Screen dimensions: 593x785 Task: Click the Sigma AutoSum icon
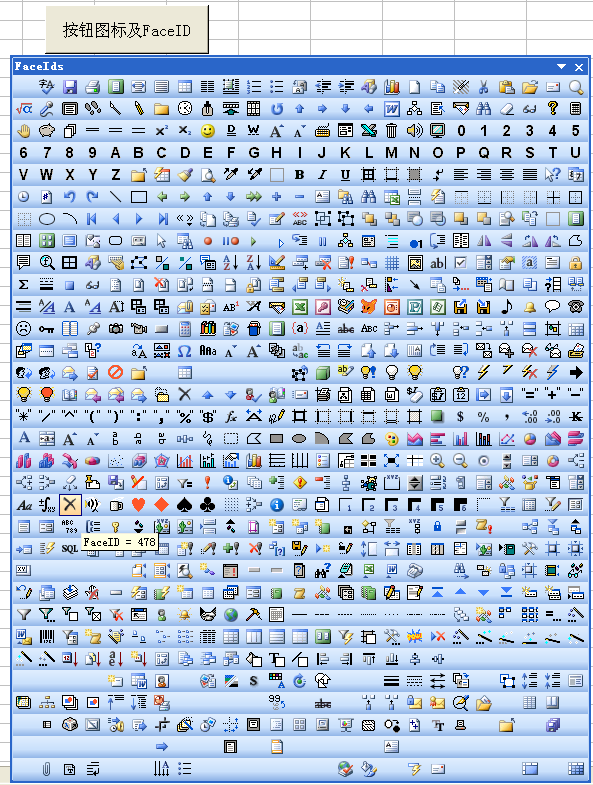click(24, 285)
